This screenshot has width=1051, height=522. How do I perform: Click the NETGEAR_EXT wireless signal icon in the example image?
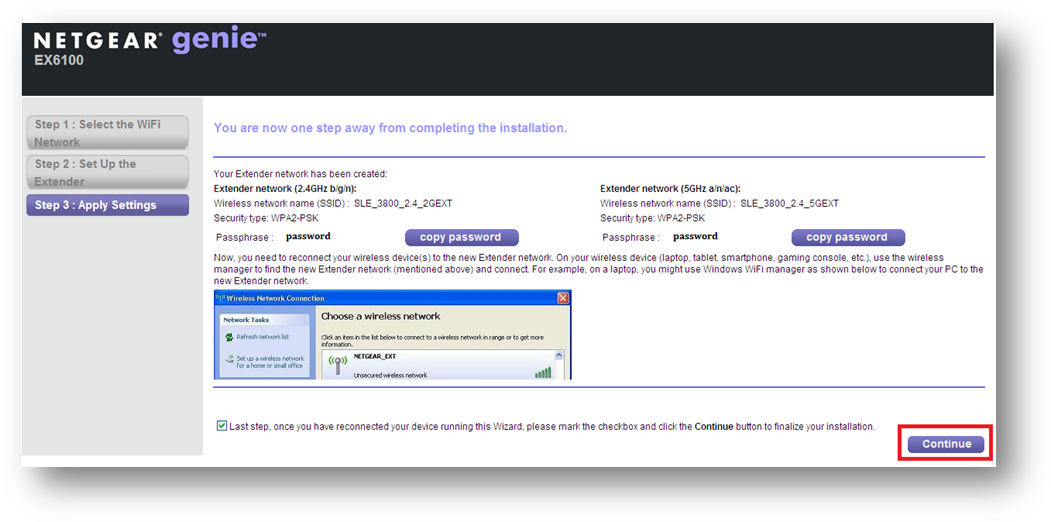337,364
